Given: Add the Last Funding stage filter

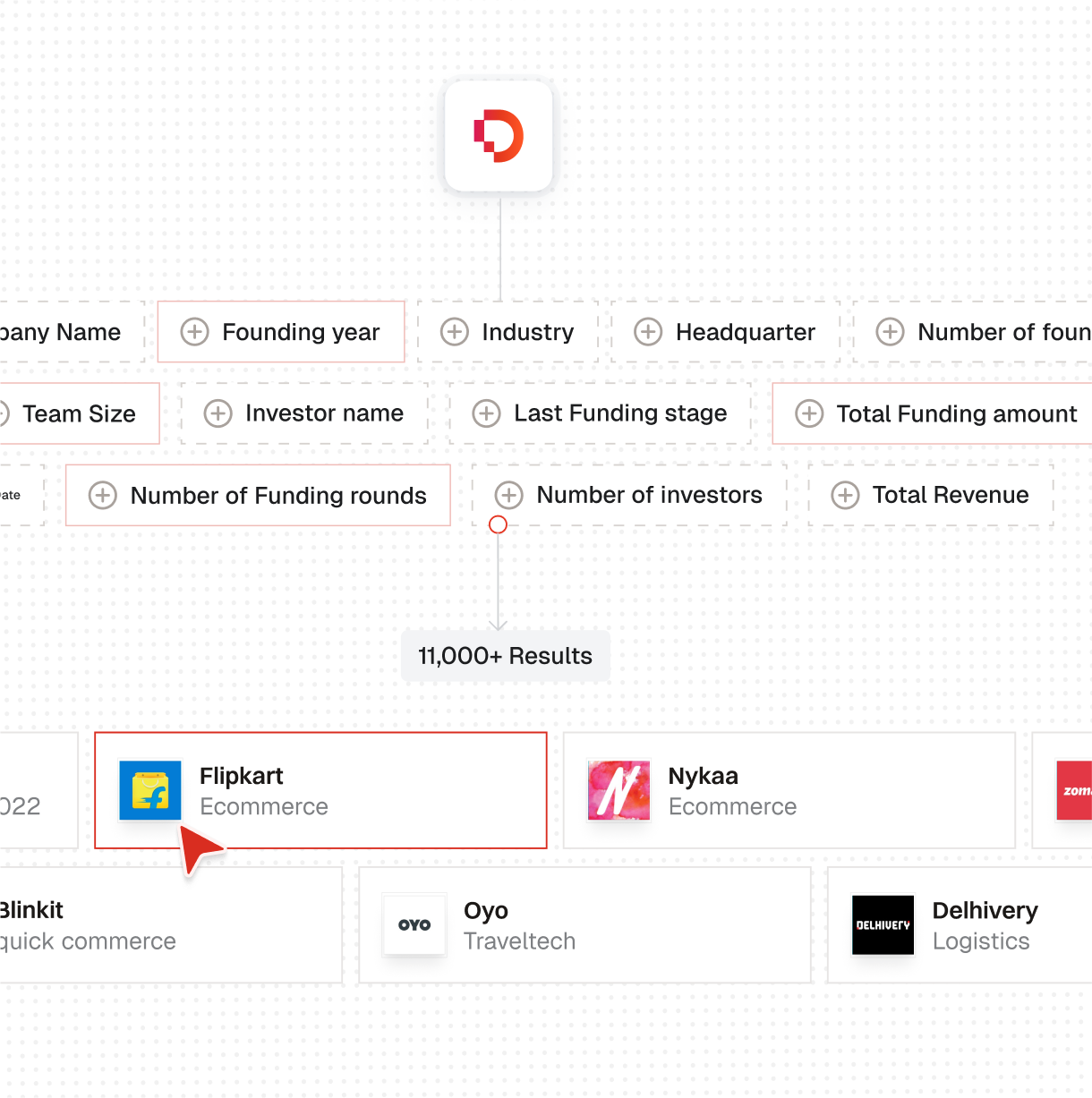Looking at the screenshot, I should [600, 413].
